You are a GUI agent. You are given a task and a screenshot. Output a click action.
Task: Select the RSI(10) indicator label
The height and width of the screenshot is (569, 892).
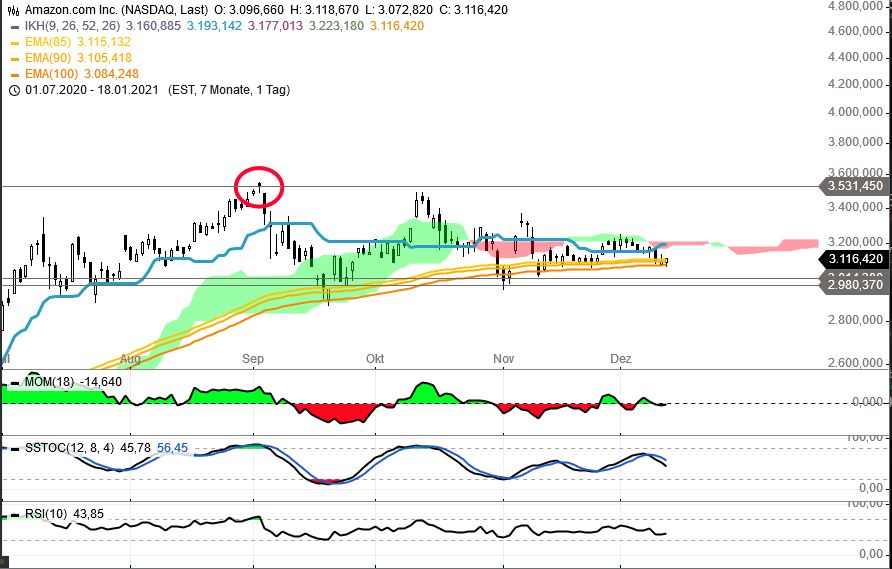click(46, 514)
